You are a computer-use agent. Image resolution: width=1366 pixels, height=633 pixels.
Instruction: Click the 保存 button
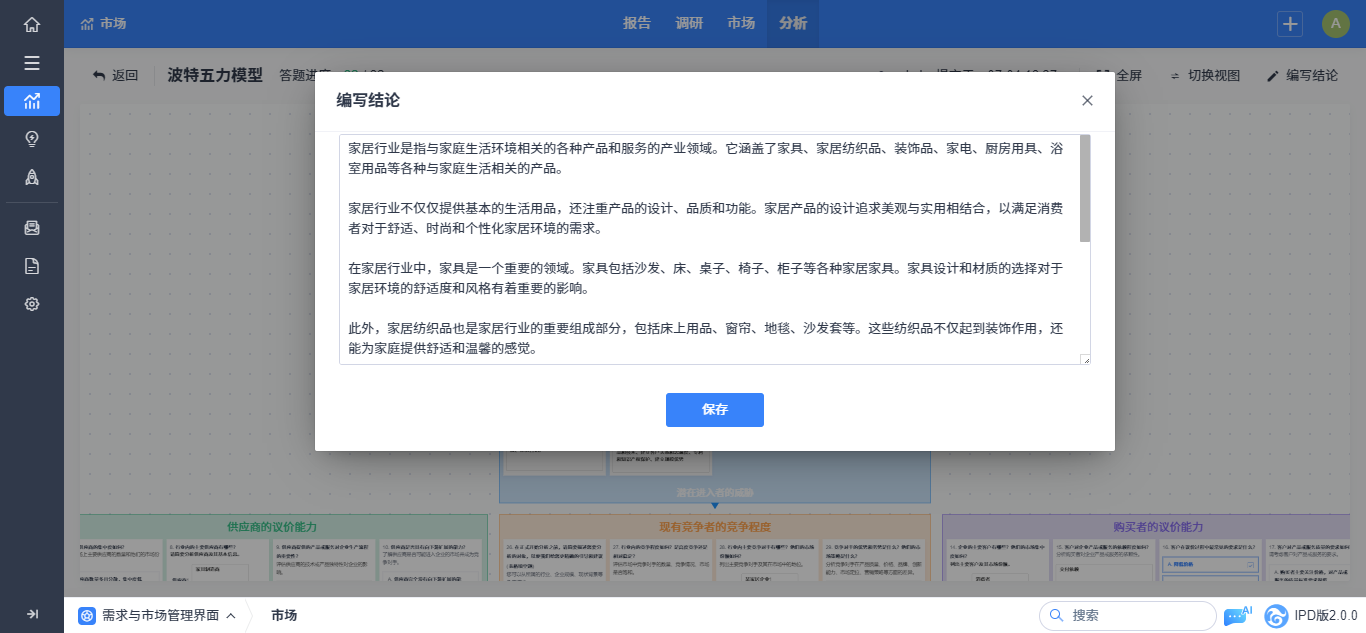[714, 410]
